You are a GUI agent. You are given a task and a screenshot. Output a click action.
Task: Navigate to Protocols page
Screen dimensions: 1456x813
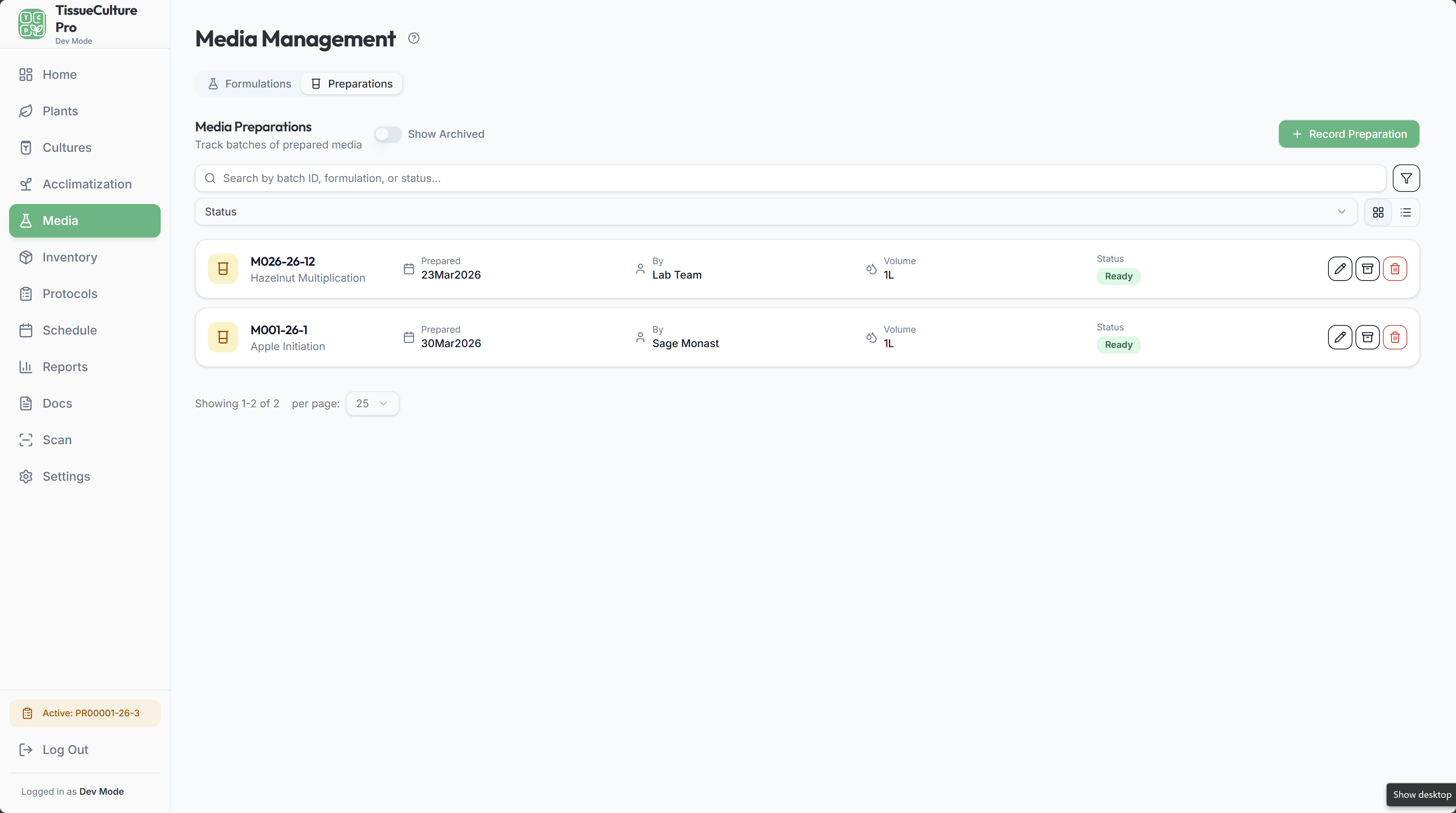click(85, 294)
